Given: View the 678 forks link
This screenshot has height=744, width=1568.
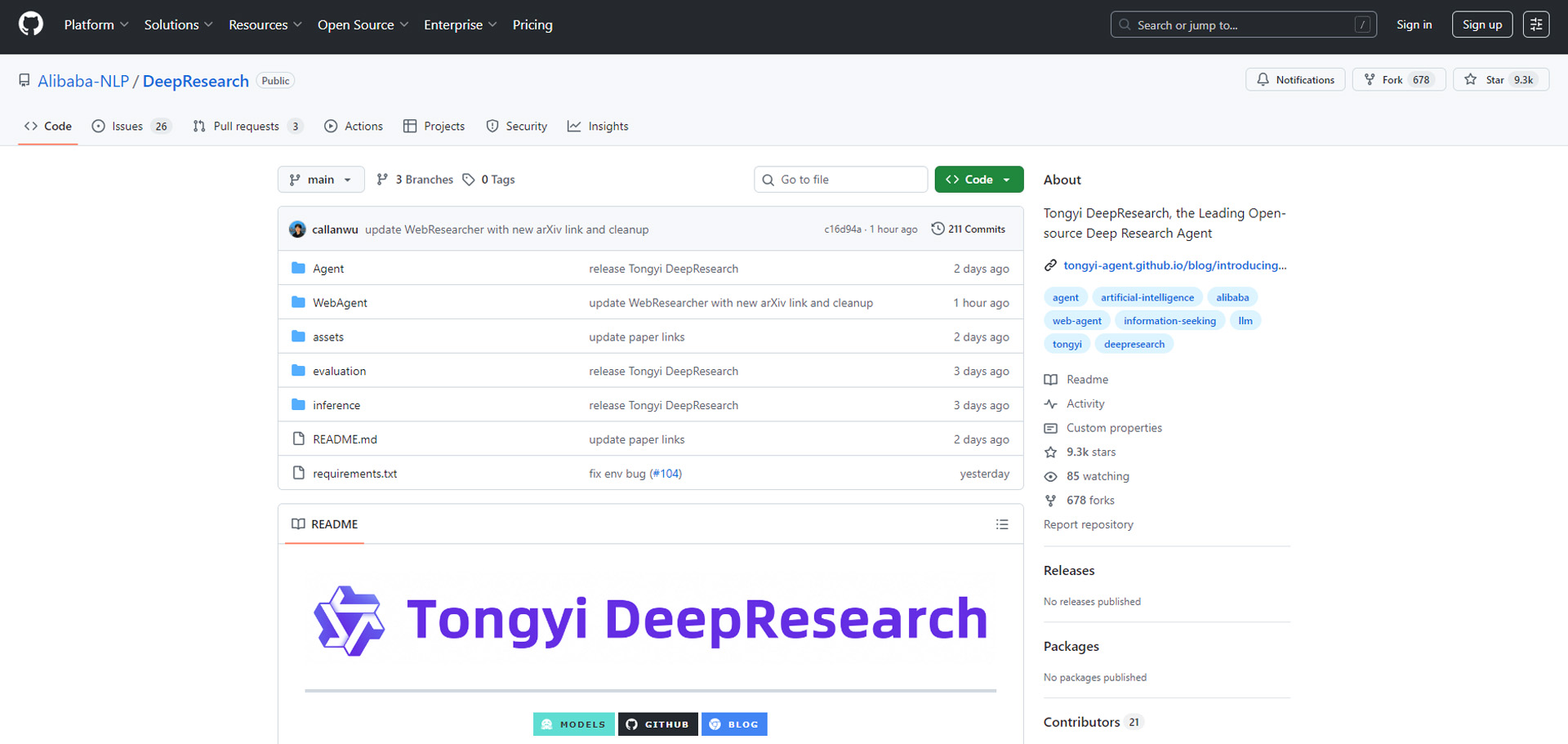Looking at the screenshot, I should coord(1080,501).
